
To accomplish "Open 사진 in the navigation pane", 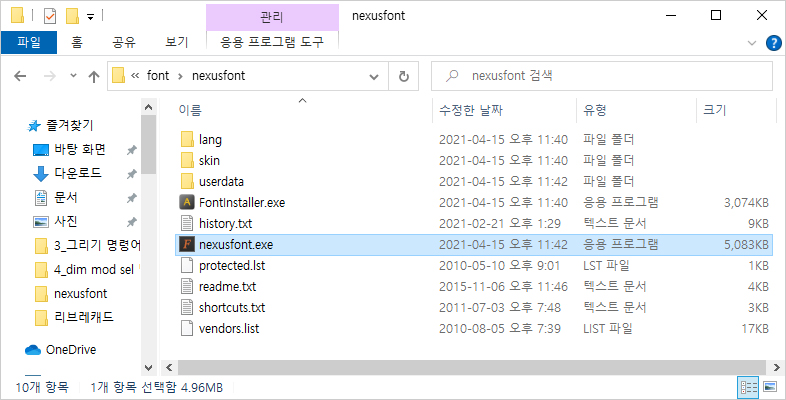I will click(55, 221).
